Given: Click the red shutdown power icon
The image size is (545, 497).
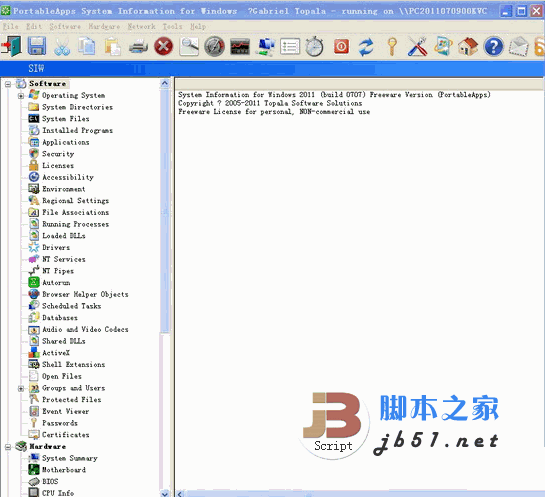Looking at the screenshot, I should coord(341,47).
